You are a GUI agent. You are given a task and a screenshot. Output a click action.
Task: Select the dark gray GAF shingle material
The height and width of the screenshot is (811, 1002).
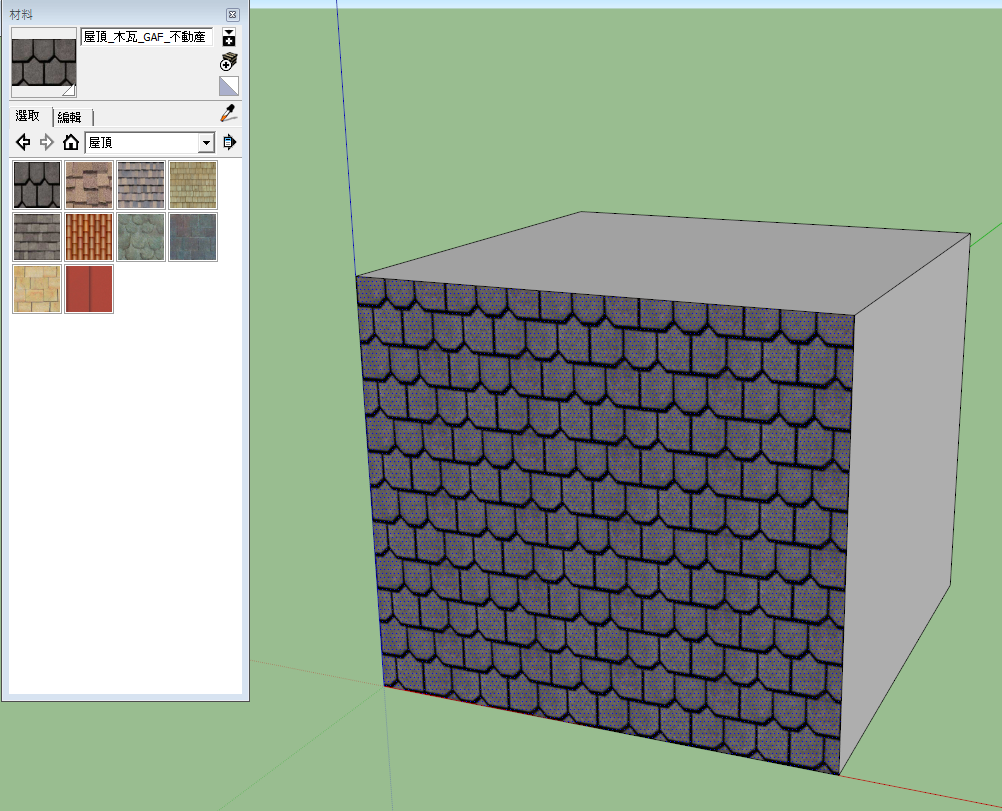[37, 185]
